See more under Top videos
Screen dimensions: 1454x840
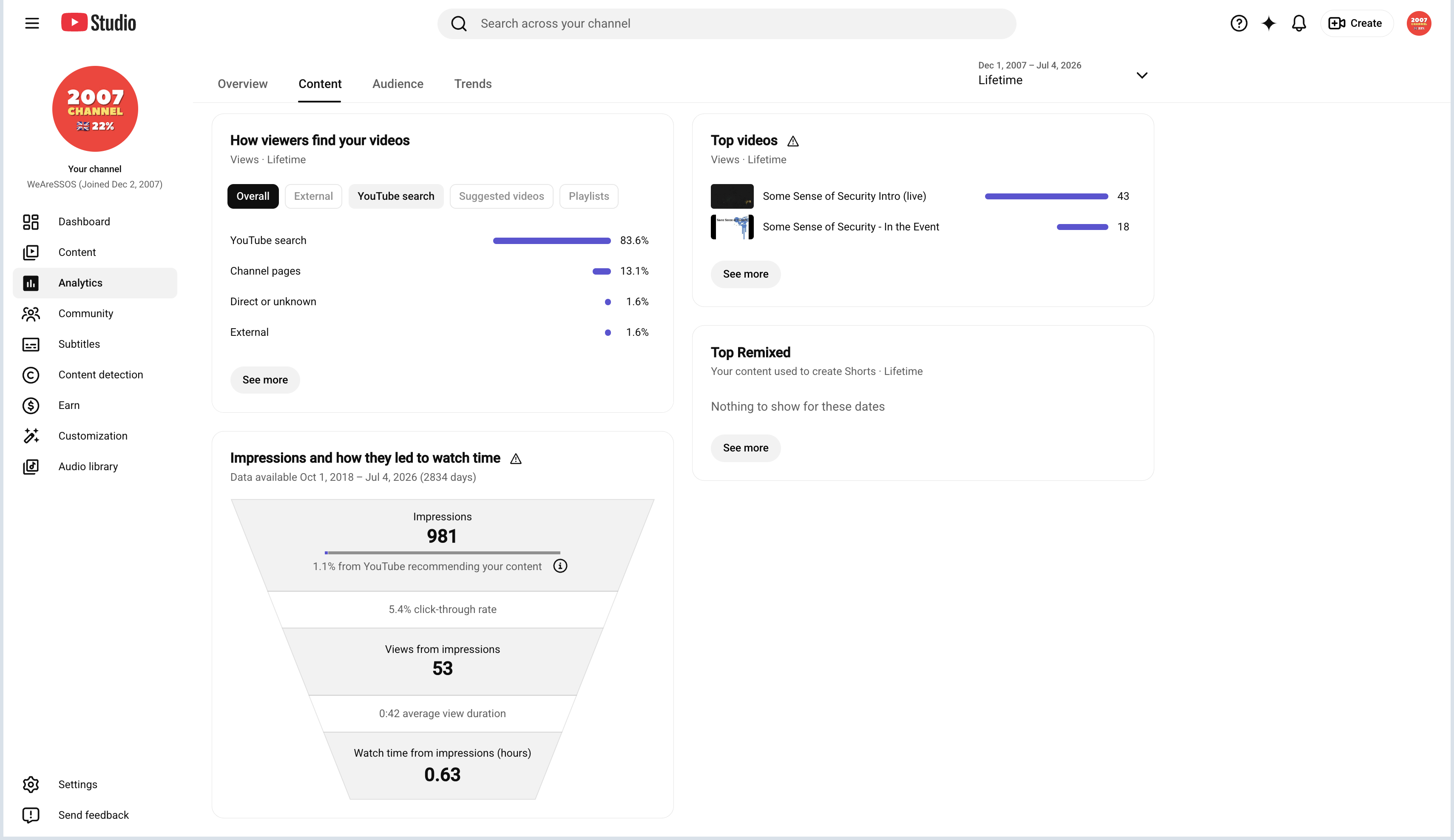click(x=745, y=274)
